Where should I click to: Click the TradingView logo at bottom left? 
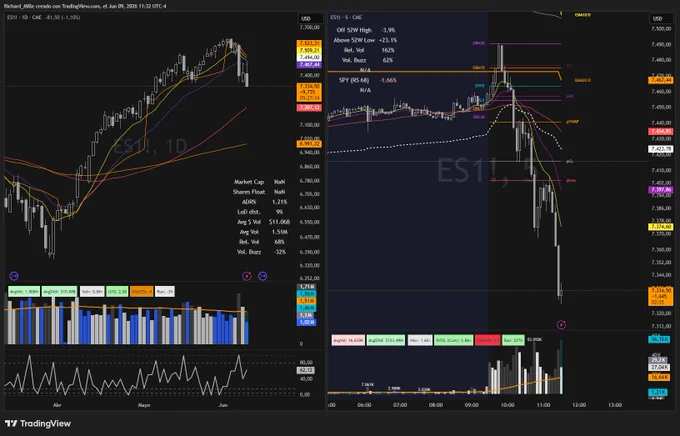(38, 423)
